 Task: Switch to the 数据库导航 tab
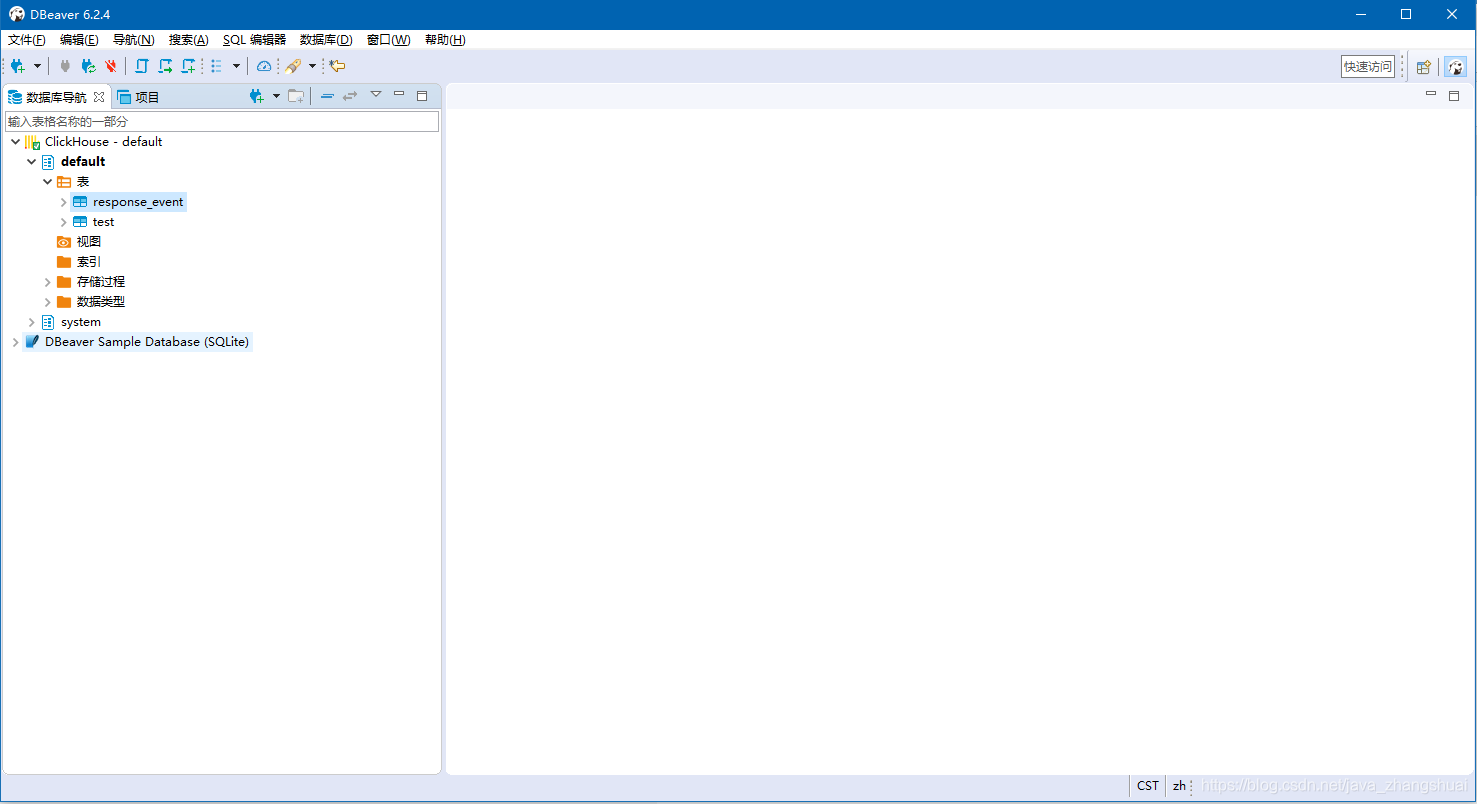(56, 97)
